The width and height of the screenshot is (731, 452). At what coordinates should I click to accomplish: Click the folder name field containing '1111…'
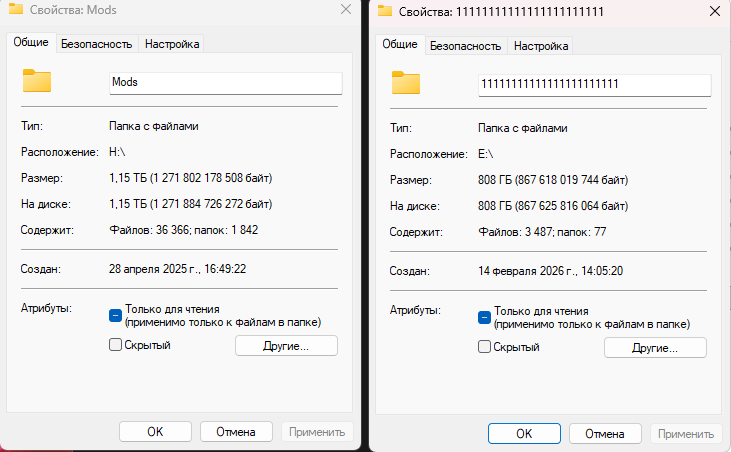[x=594, y=85]
